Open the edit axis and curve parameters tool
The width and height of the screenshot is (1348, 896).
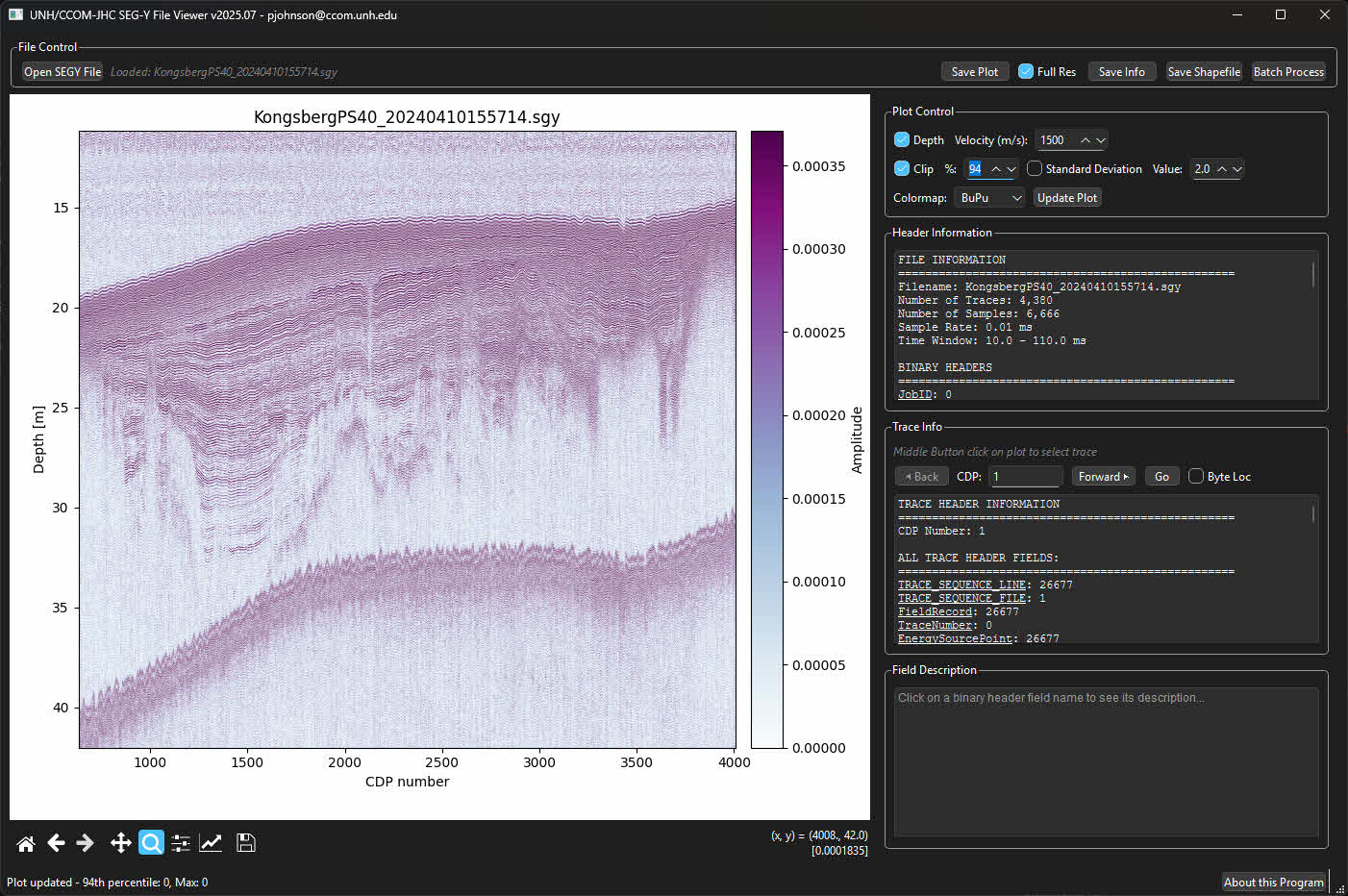(211, 843)
